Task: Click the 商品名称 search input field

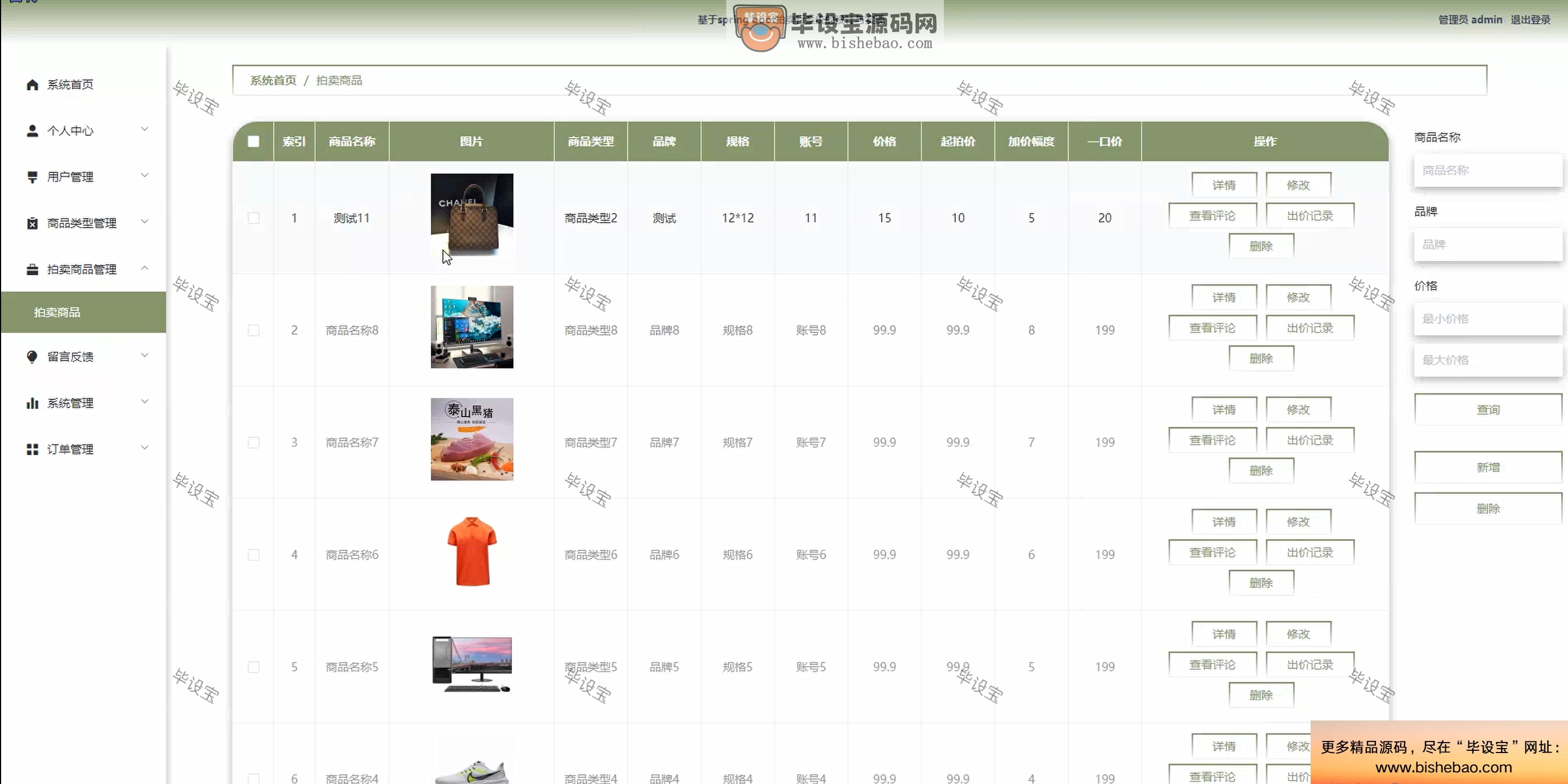Action: tap(1488, 170)
